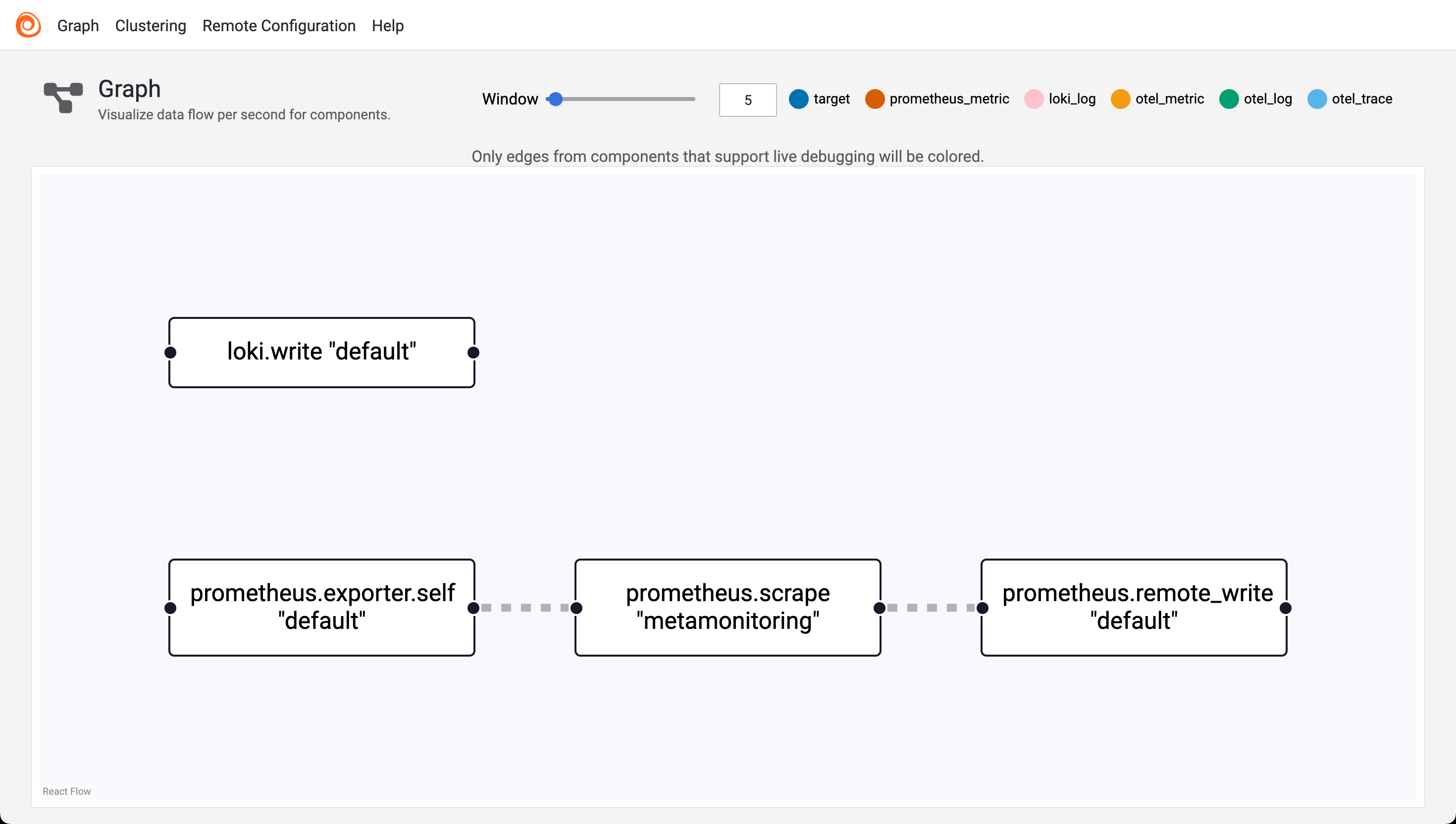Click left handle of prometheus.exporter.self node
The image size is (1456, 824).
[x=170, y=608]
